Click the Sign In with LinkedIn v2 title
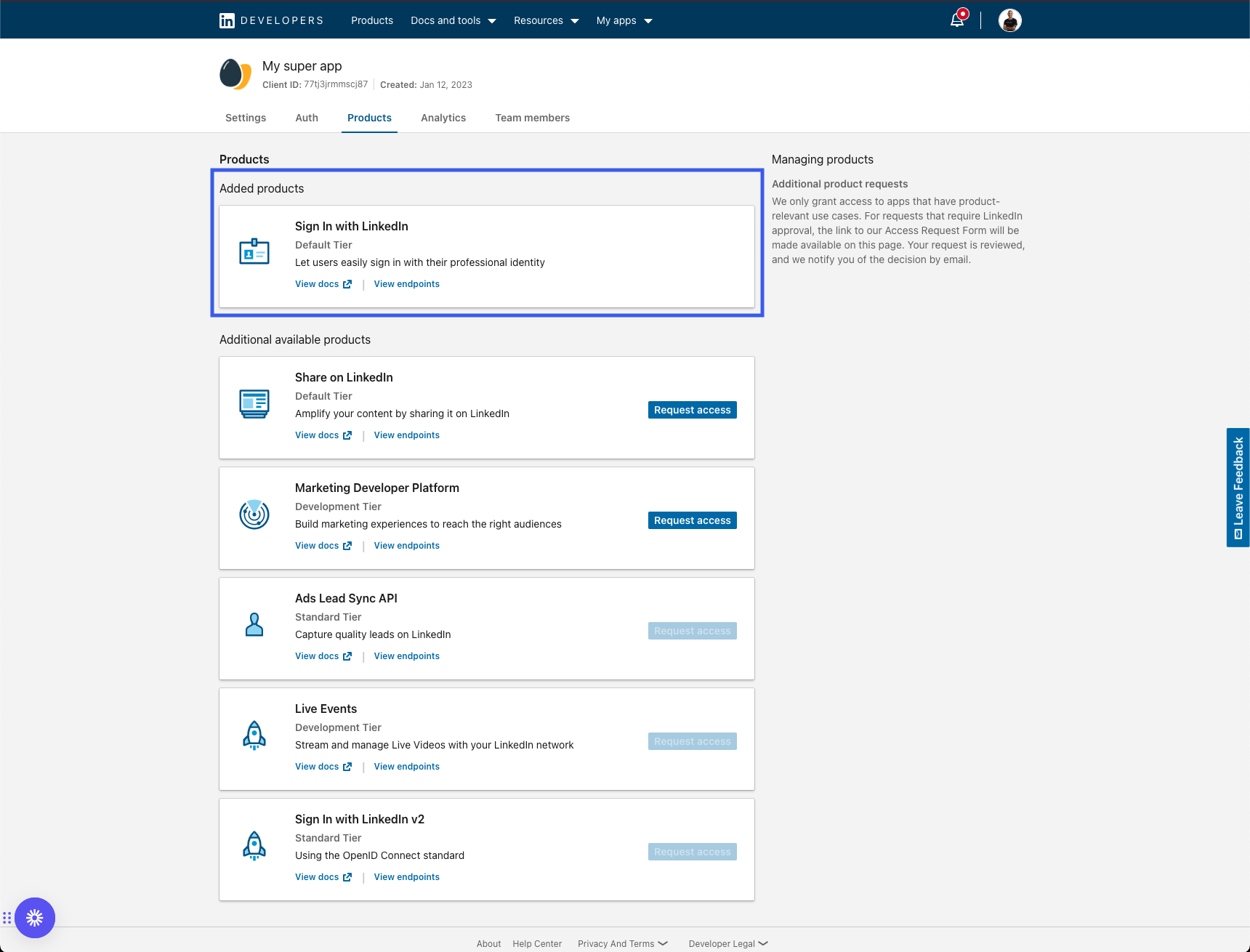 (x=360, y=819)
